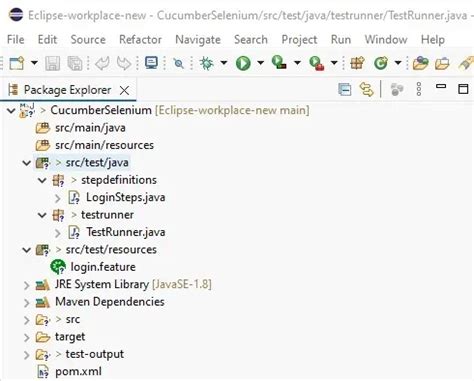This screenshot has height=381, width=474.
Task: Collapse the src/test/java folder
Action: (26, 163)
